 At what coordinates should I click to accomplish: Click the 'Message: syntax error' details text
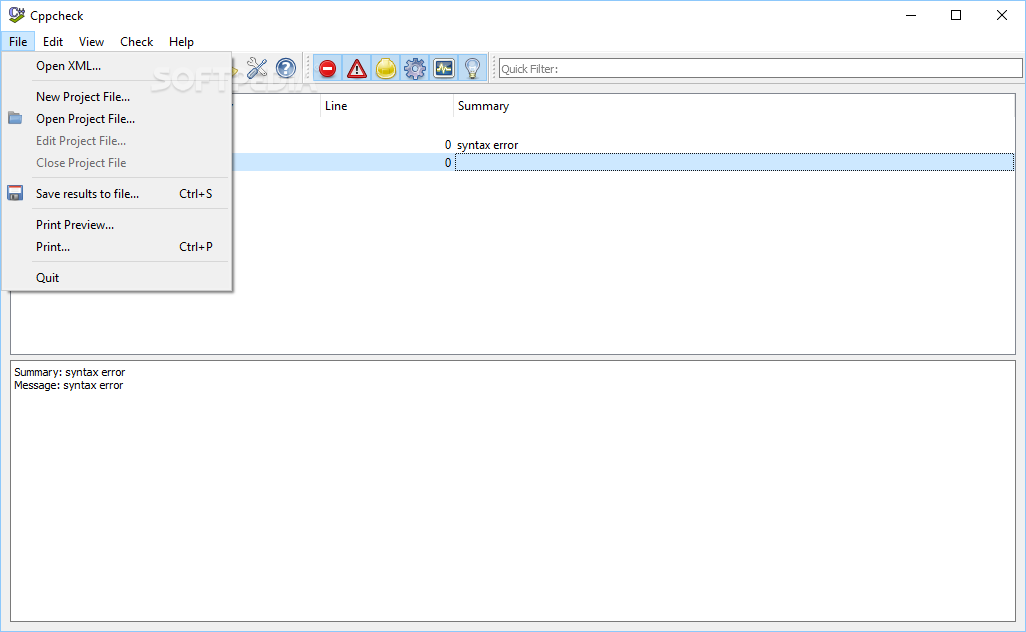tap(69, 385)
